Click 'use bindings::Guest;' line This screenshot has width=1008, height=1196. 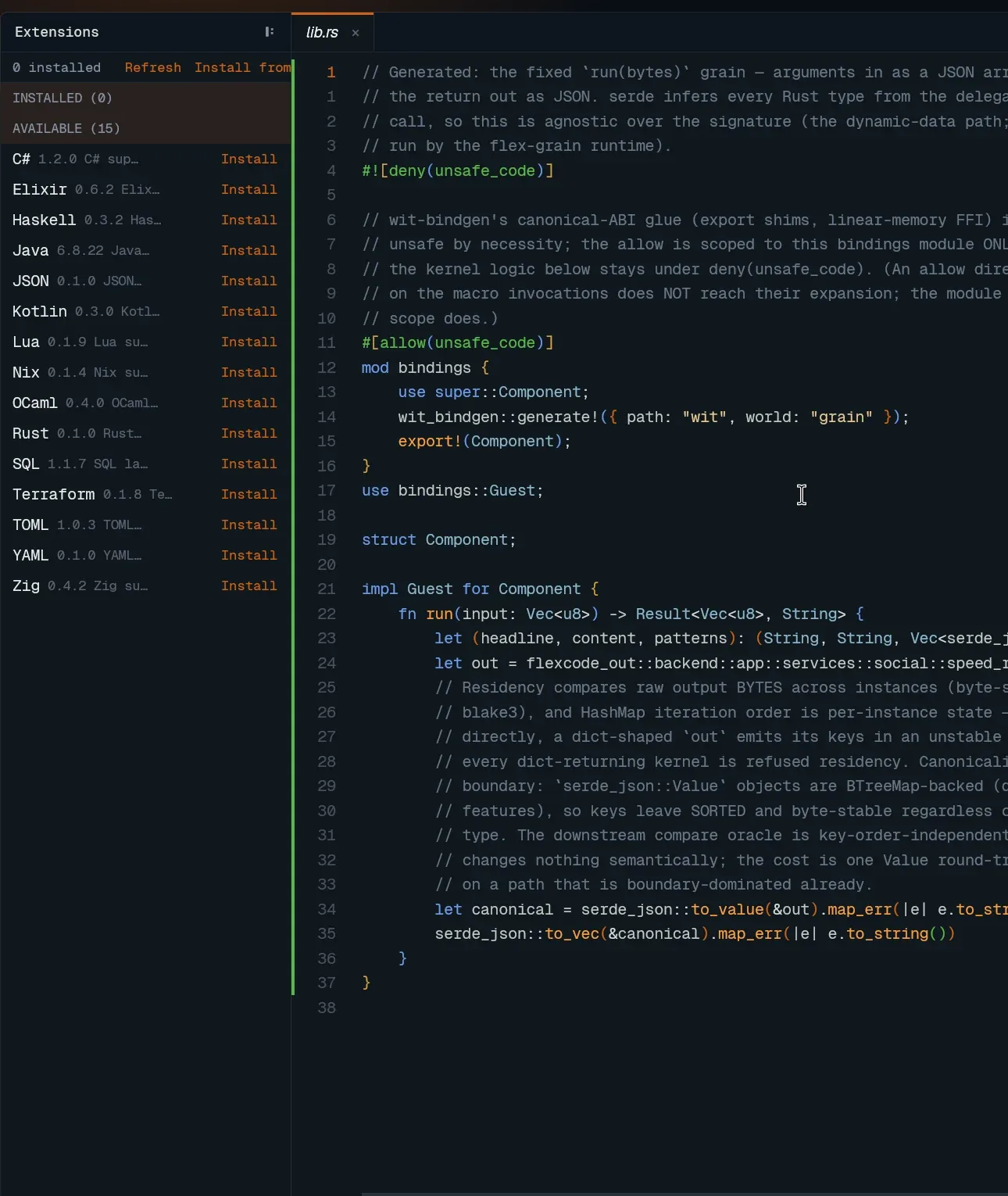point(452,491)
